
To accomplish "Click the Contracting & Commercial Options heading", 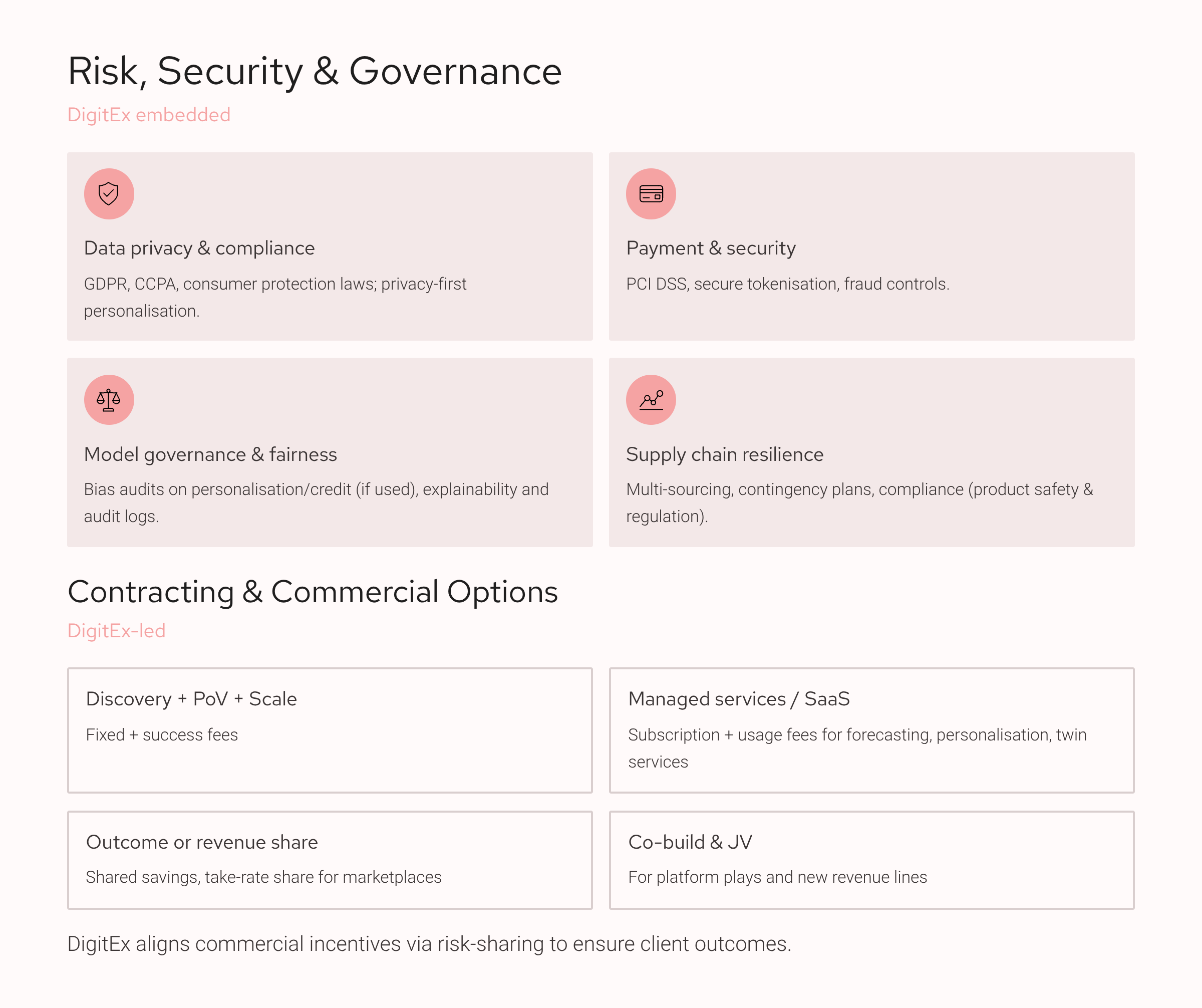I will point(313,591).
